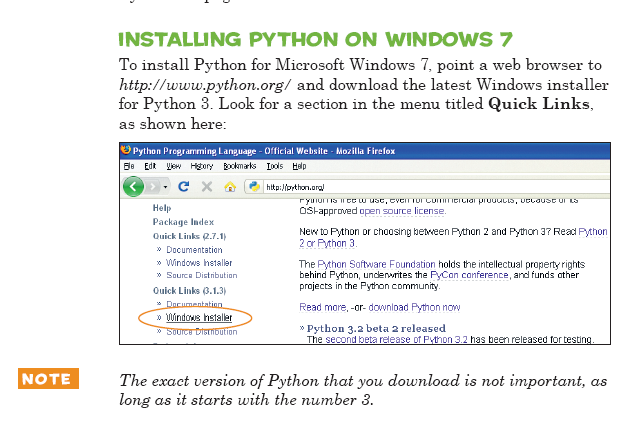The image size is (631, 428).
Task: Click the page title text in title bar
Action: (264, 151)
